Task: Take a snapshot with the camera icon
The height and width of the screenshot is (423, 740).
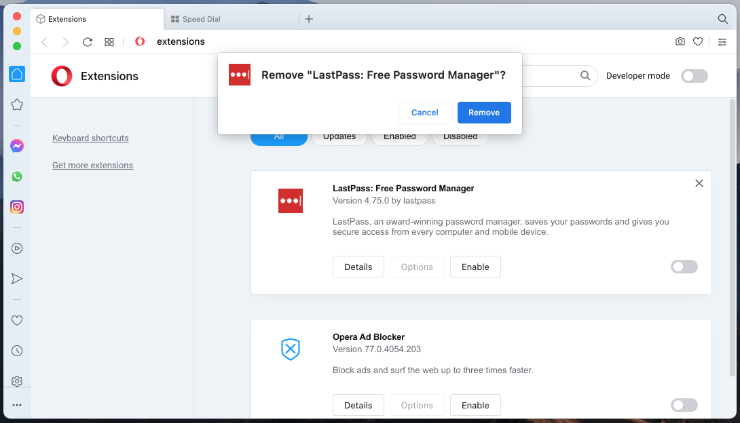Action: click(680, 42)
